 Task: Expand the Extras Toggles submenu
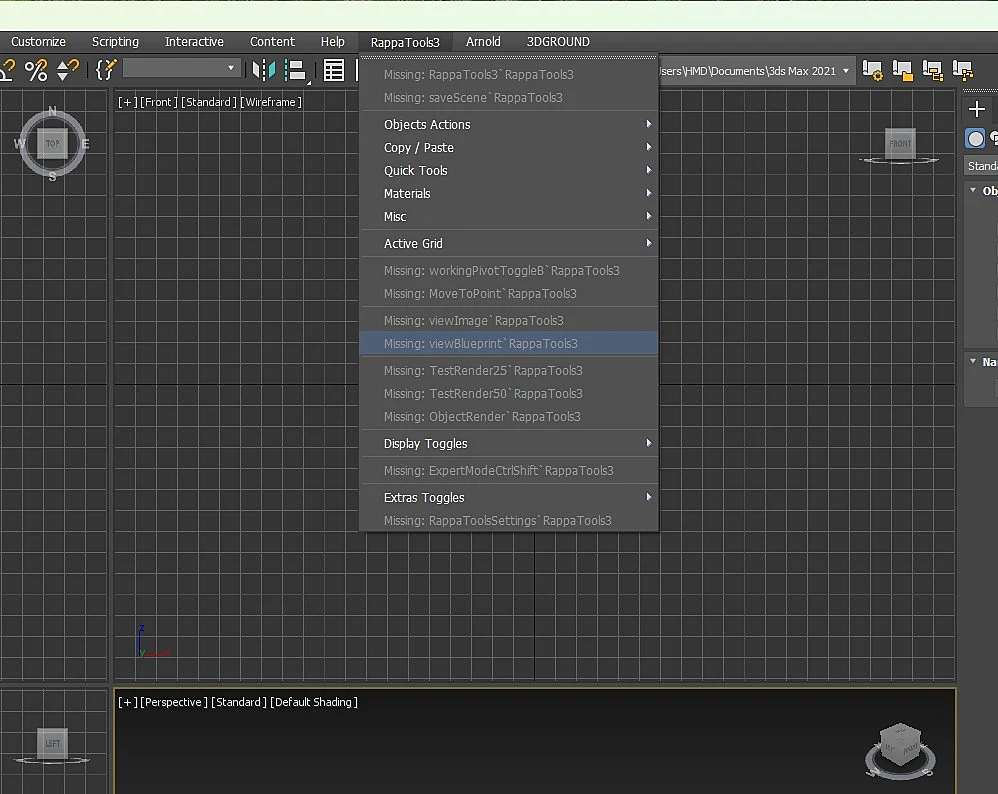[509, 497]
